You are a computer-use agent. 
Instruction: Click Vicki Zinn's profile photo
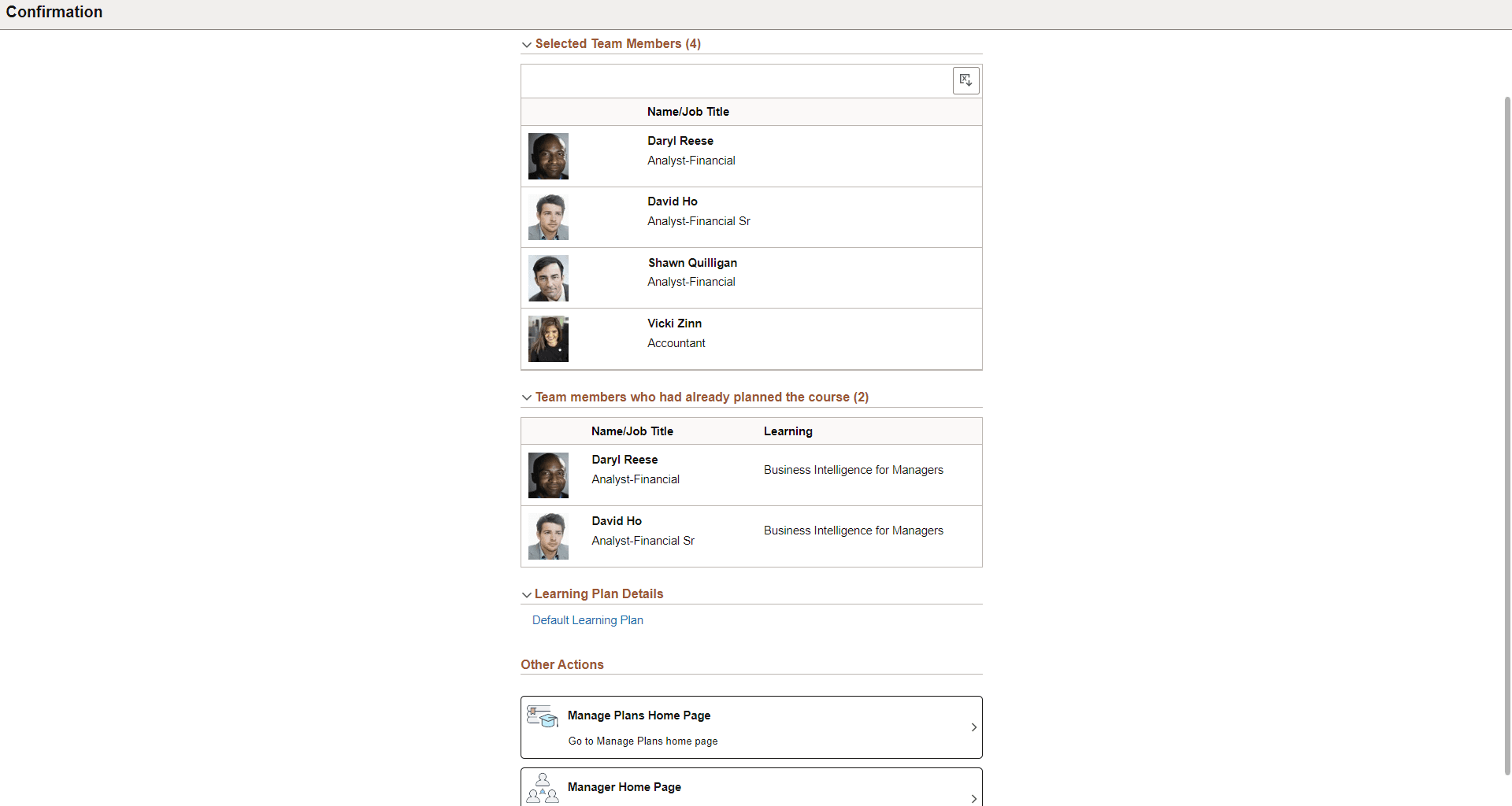tap(547, 338)
